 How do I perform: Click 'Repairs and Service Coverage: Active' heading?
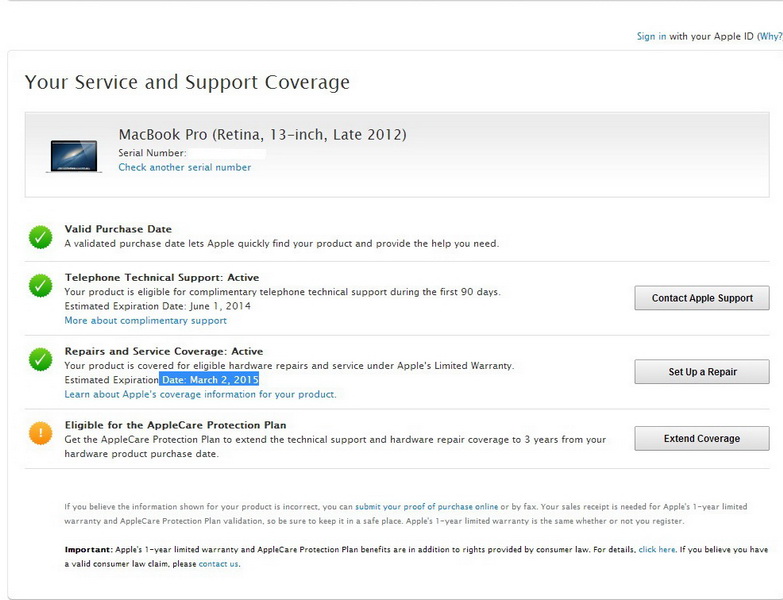click(164, 351)
